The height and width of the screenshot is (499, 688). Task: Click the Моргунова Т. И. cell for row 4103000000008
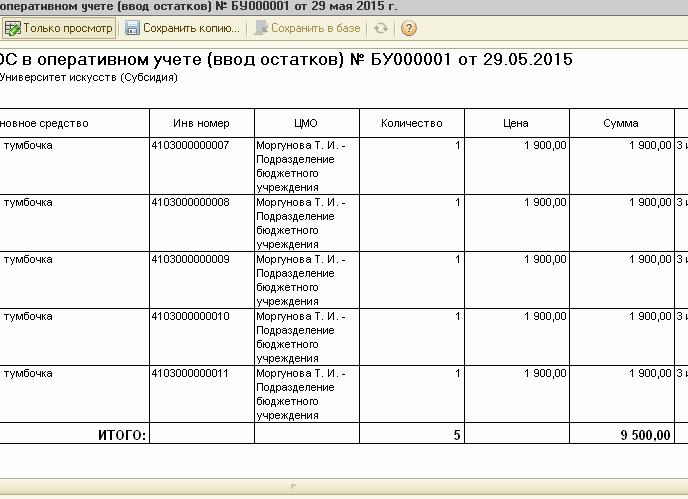(x=307, y=223)
